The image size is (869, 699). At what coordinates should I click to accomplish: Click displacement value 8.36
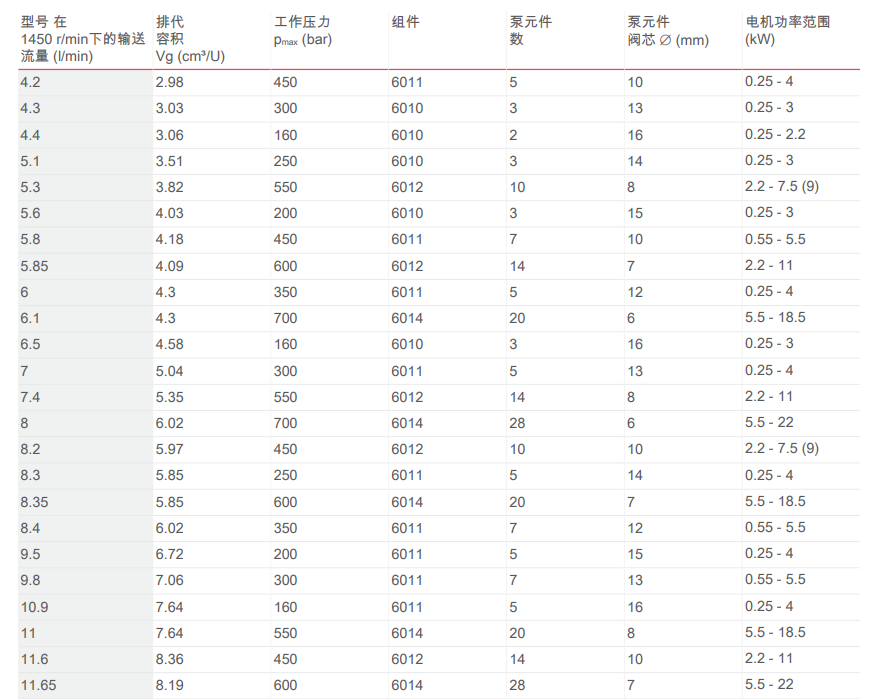coord(170,660)
